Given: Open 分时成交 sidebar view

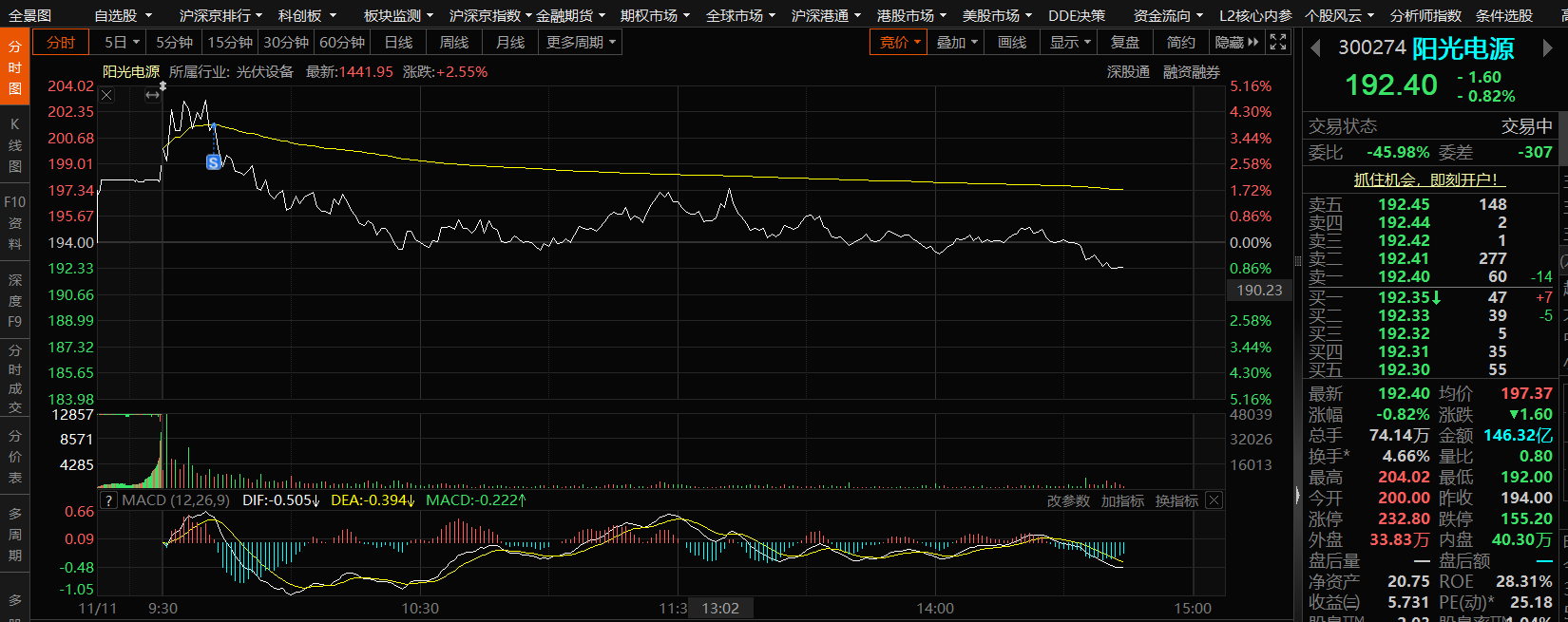Looking at the screenshot, I should [x=14, y=379].
